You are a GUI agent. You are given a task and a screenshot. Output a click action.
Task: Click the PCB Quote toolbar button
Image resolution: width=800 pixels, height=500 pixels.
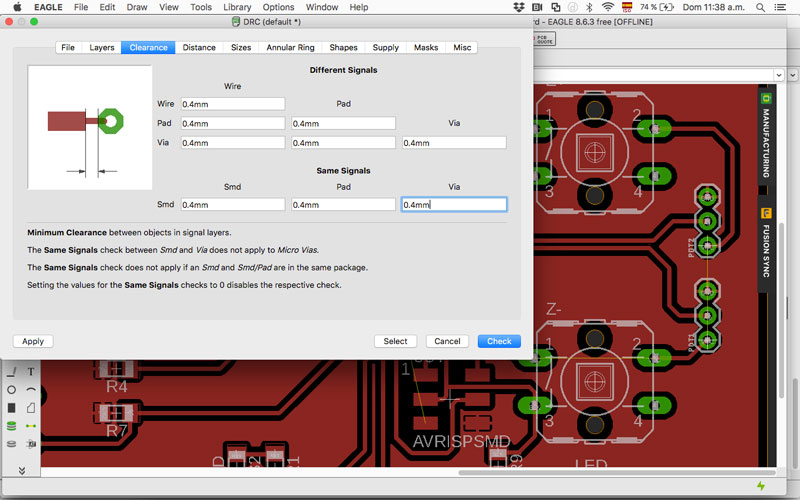(x=544, y=39)
